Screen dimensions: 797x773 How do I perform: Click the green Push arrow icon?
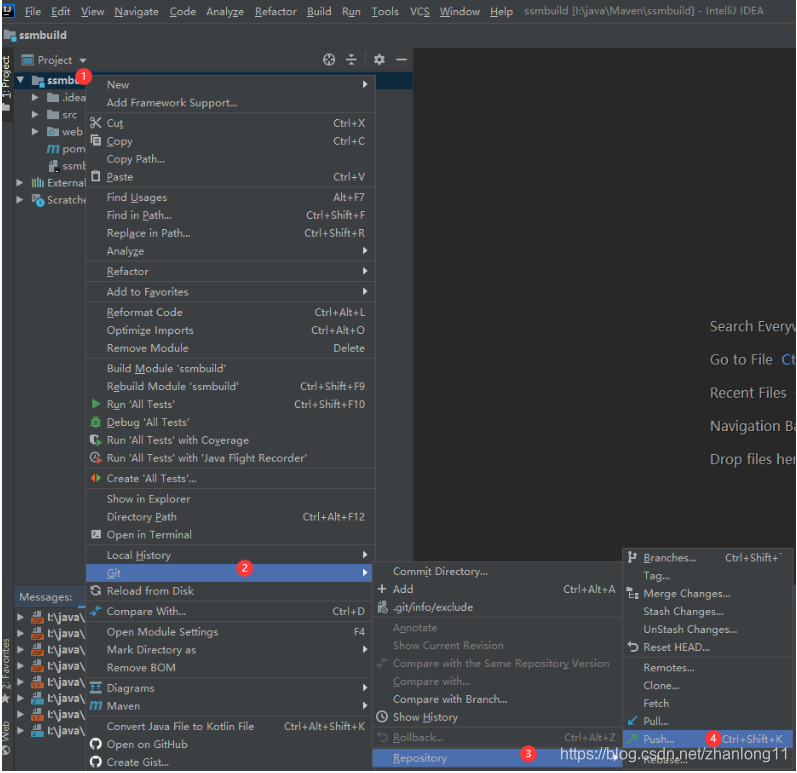632,738
